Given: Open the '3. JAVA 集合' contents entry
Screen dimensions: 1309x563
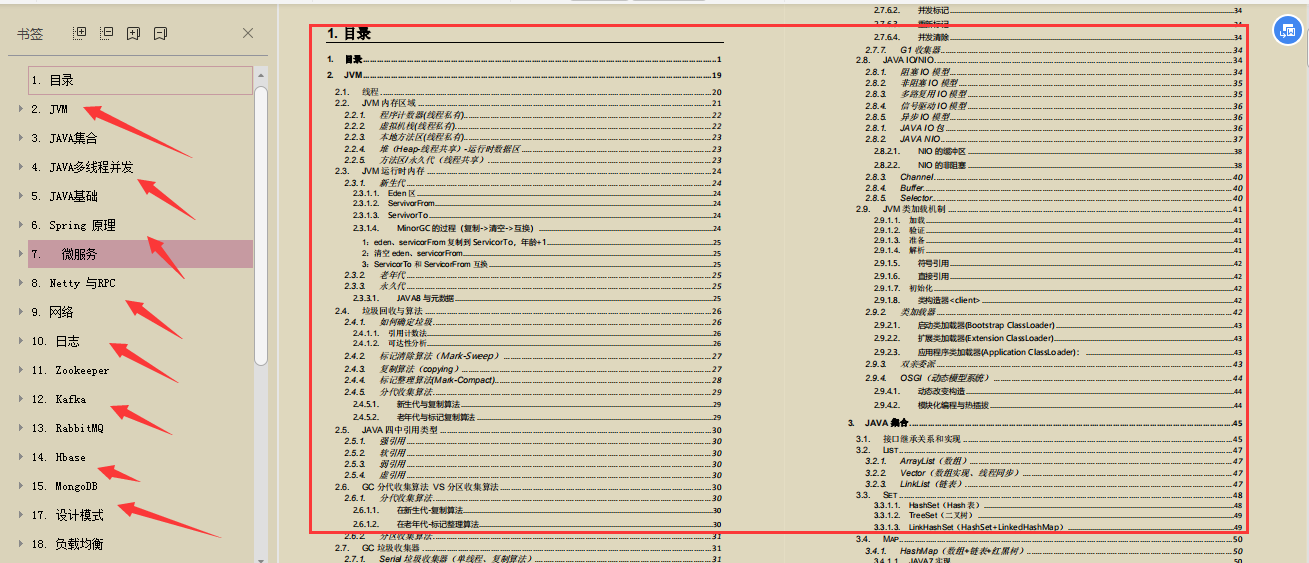Looking at the screenshot, I should click(1045, 423).
